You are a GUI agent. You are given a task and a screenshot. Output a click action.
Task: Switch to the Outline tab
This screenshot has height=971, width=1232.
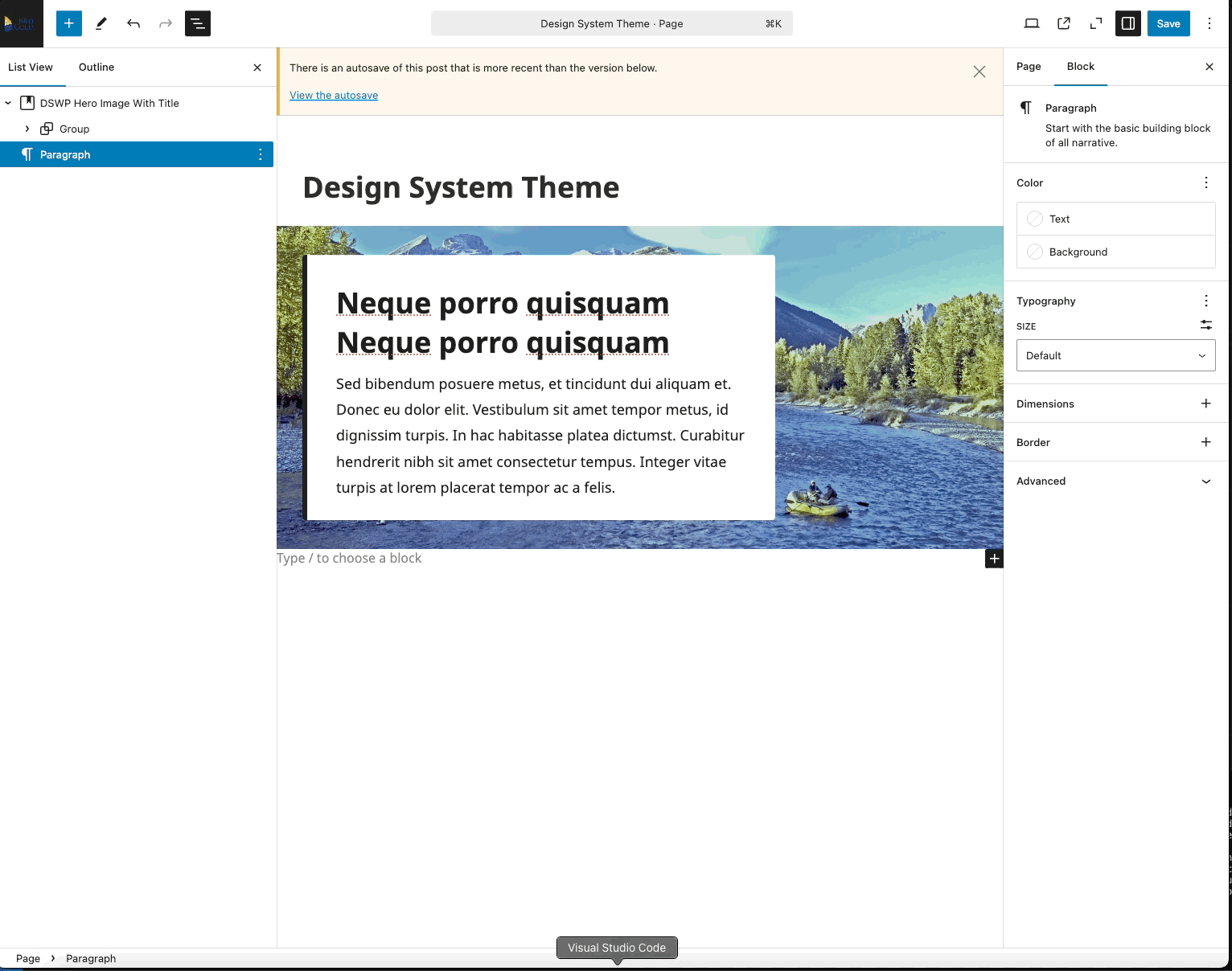pos(97,68)
